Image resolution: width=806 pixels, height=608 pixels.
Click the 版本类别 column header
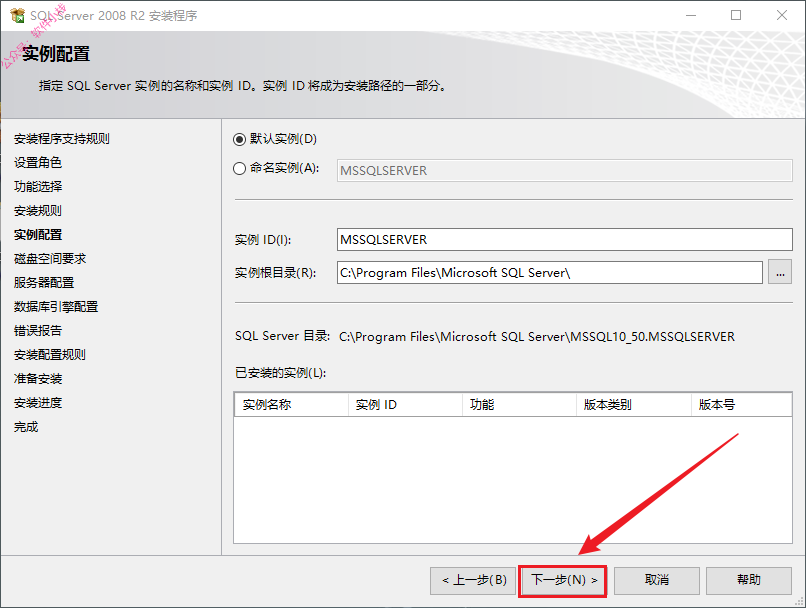click(634, 405)
